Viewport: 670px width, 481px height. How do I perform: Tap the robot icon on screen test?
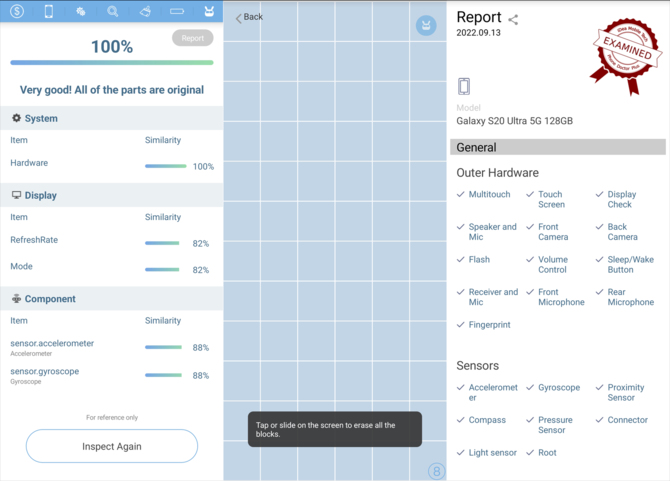427,26
